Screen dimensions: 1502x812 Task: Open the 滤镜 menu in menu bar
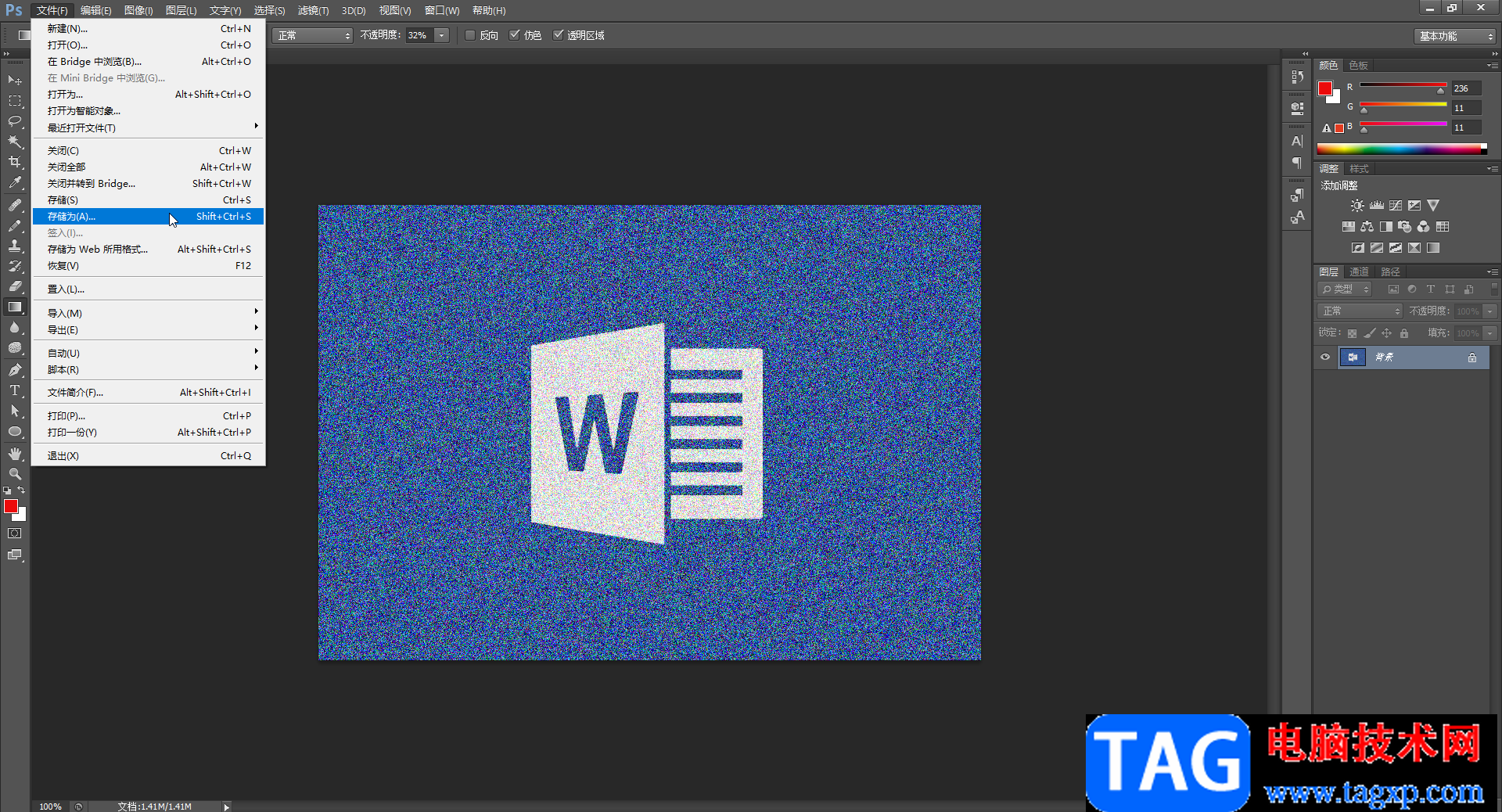pyautogui.click(x=313, y=10)
